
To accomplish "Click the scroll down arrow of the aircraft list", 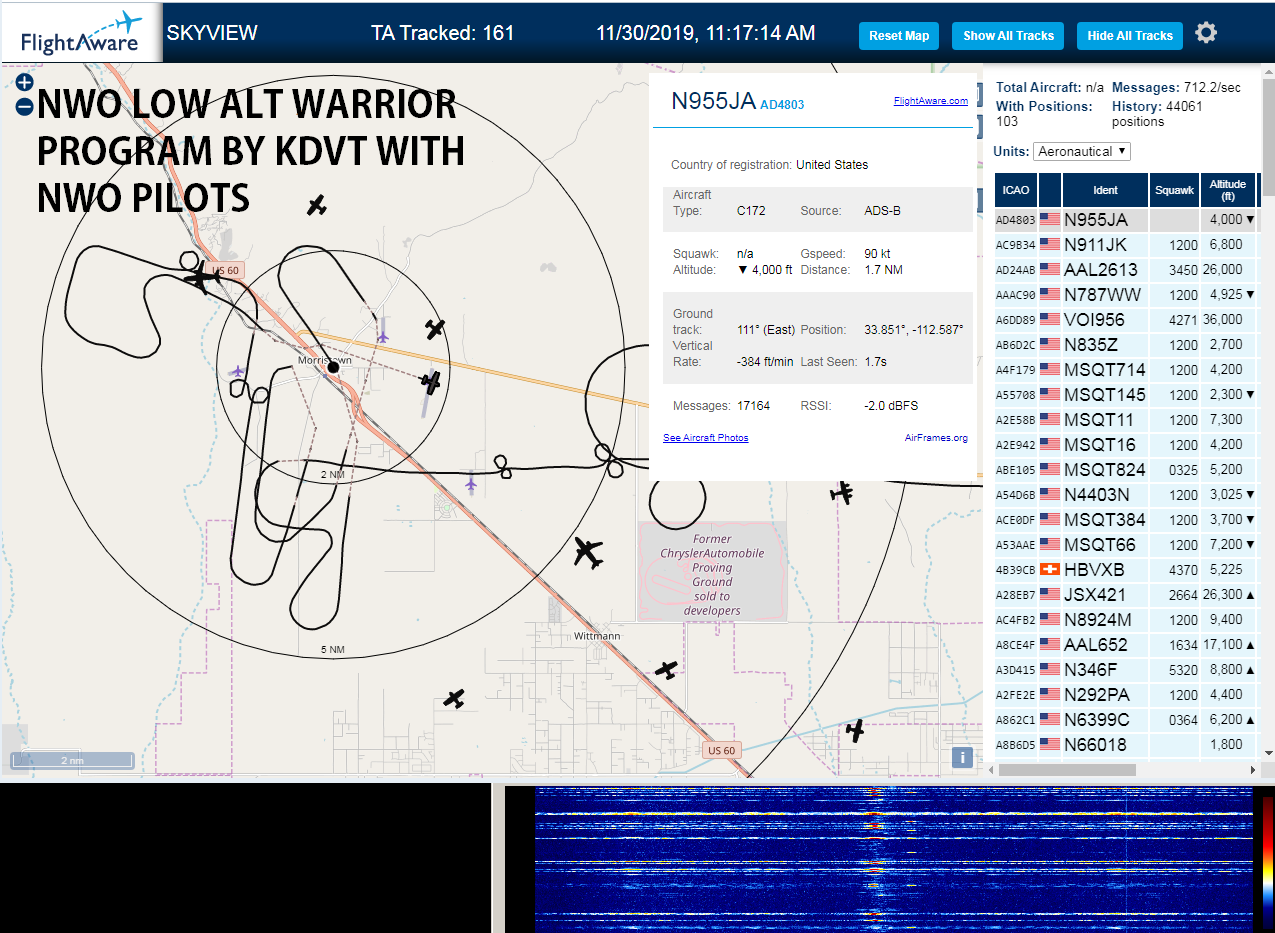I will point(1268,753).
